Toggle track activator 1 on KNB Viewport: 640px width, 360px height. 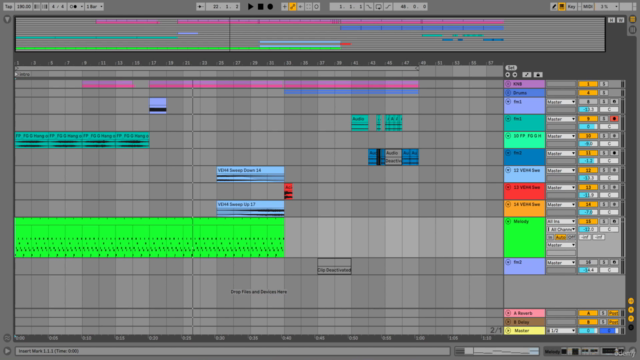[x=588, y=84]
